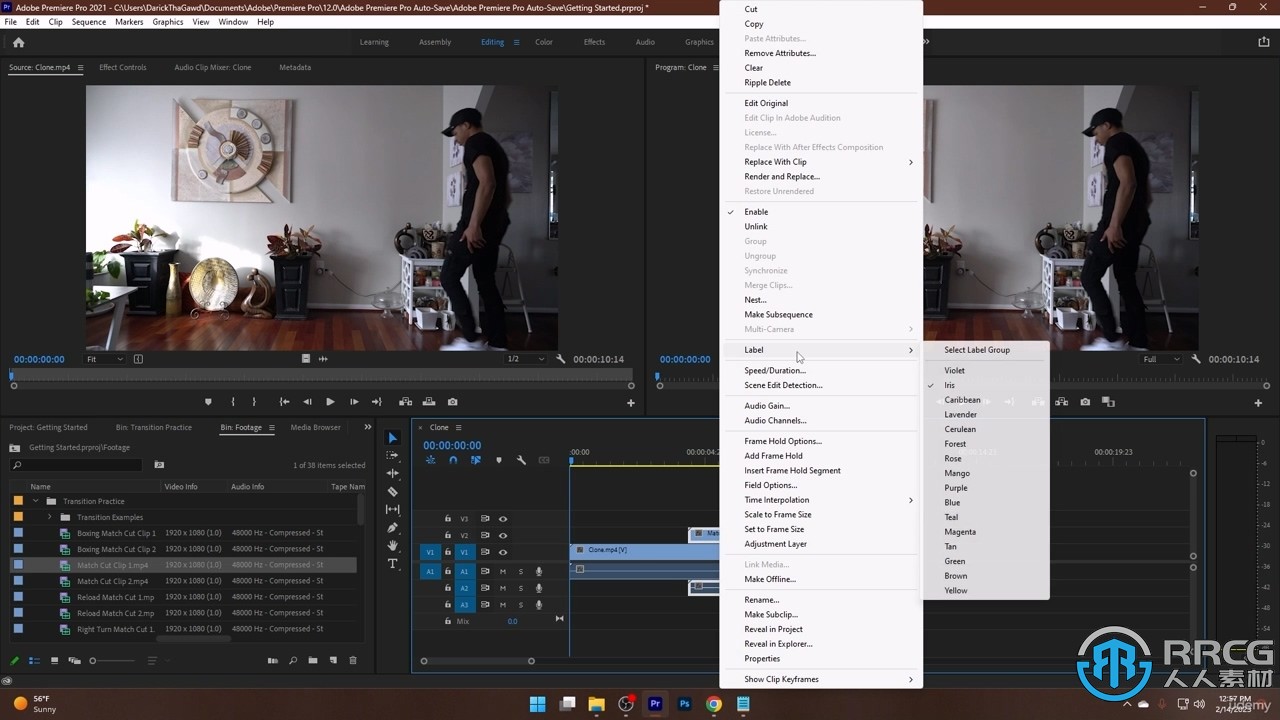1280x720 pixels.
Task: Click Overwrite button in Source monitor
Action: tap(429, 402)
